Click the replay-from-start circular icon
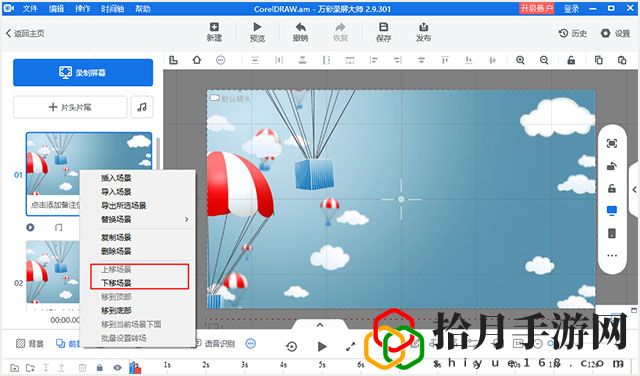 tap(291, 347)
